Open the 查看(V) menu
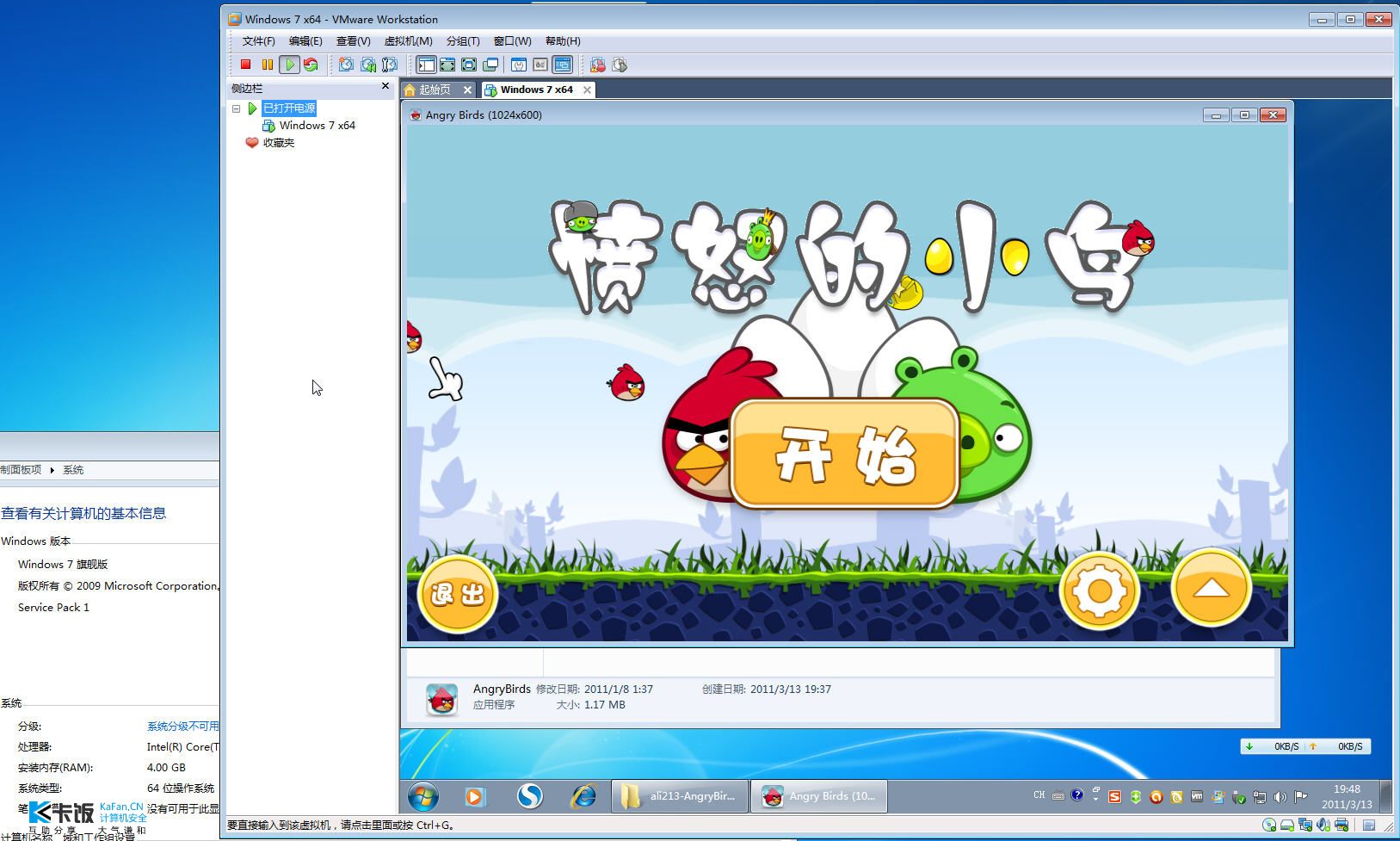The height and width of the screenshot is (841, 1400). pos(353,41)
